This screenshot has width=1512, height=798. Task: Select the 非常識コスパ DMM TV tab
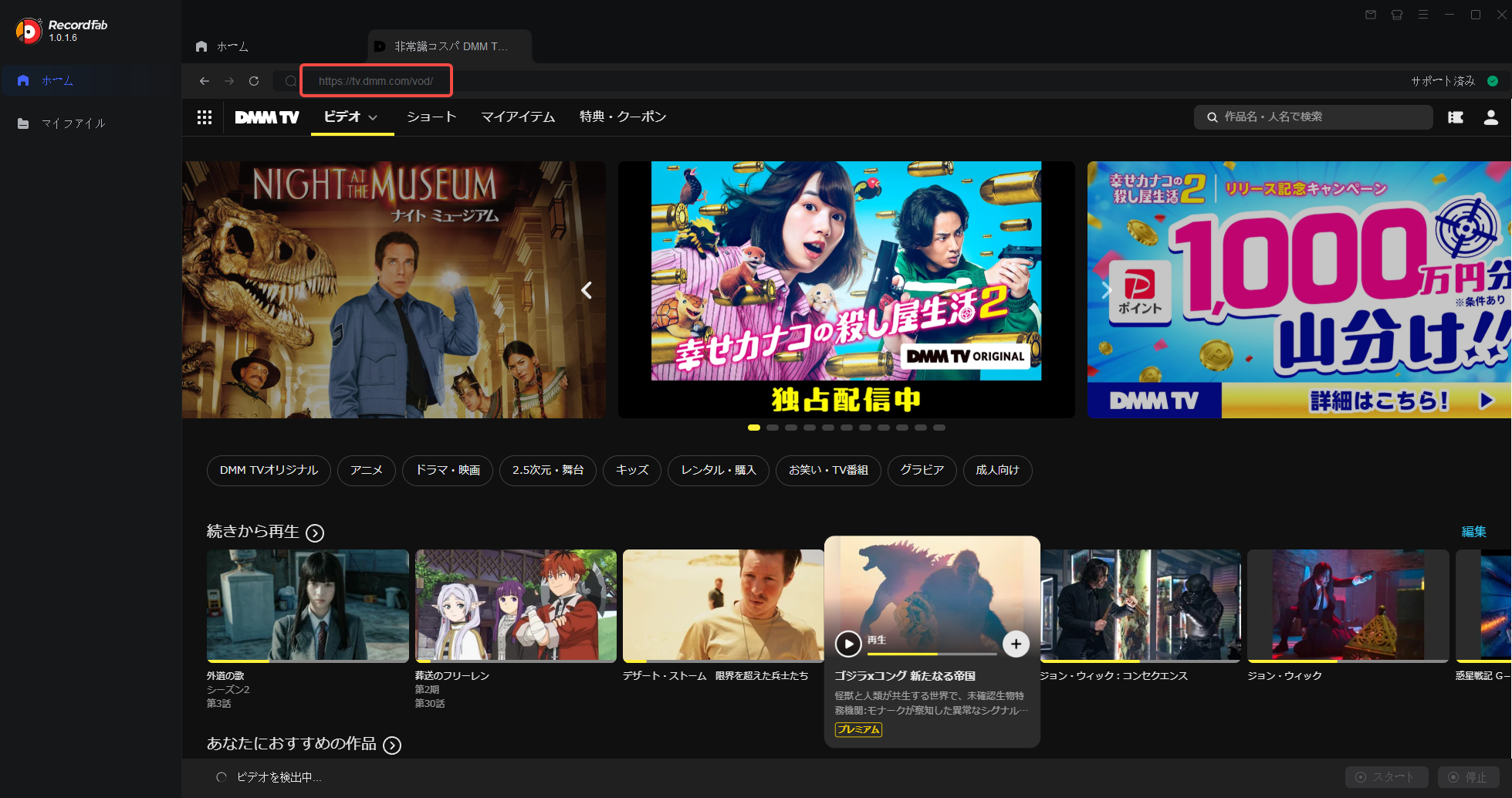(450, 46)
